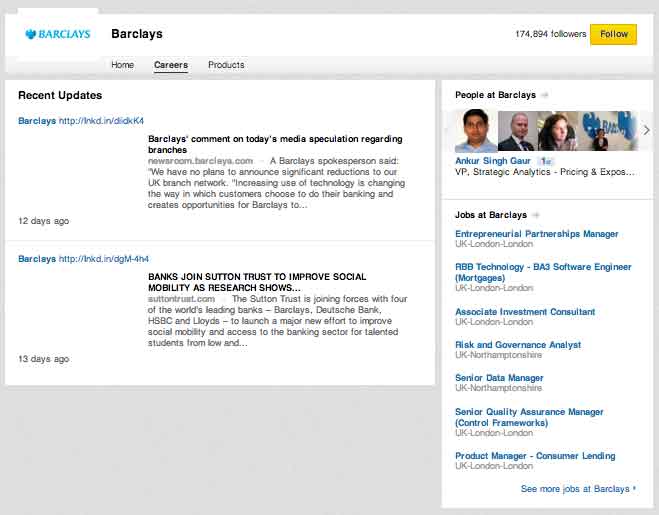Viewport: 659px width, 515px height.
Task: Click the arrow next to People at Barclays
Action: tap(545, 95)
